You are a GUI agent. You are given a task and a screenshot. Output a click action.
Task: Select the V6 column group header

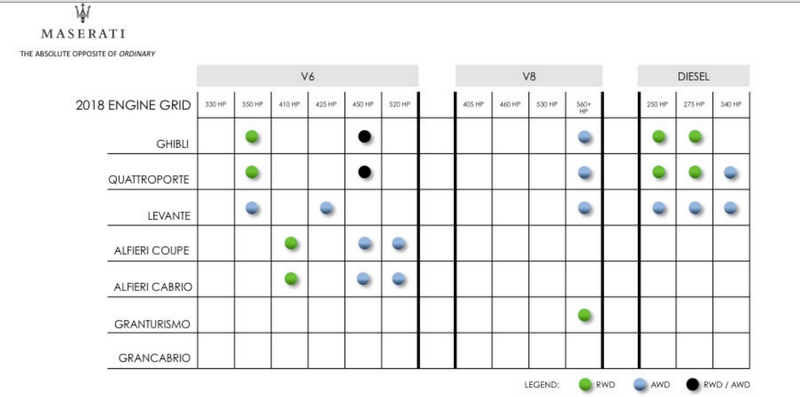pyautogui.click(x=308, y=76)
